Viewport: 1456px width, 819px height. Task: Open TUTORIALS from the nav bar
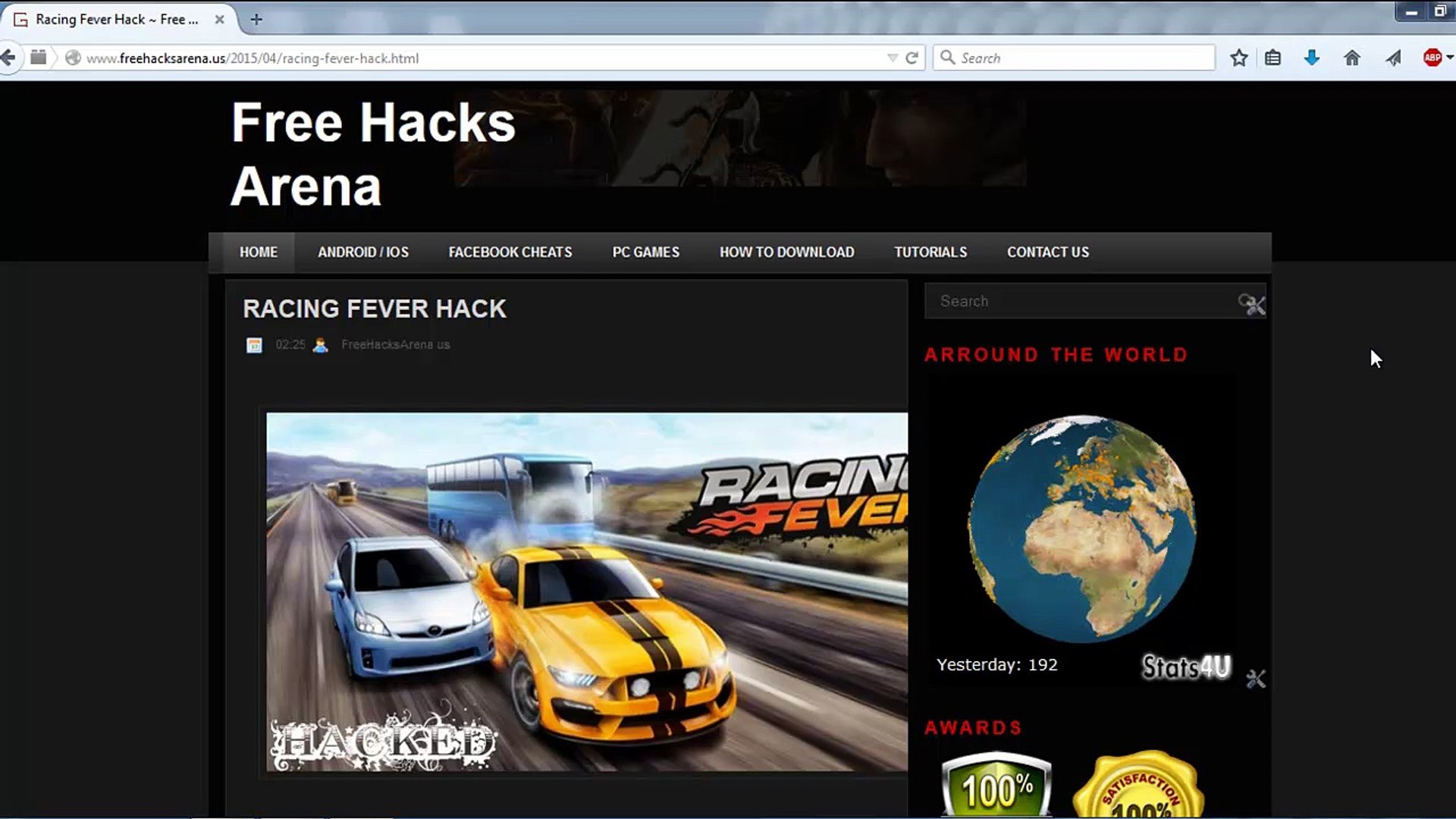[x=930, y=253]
